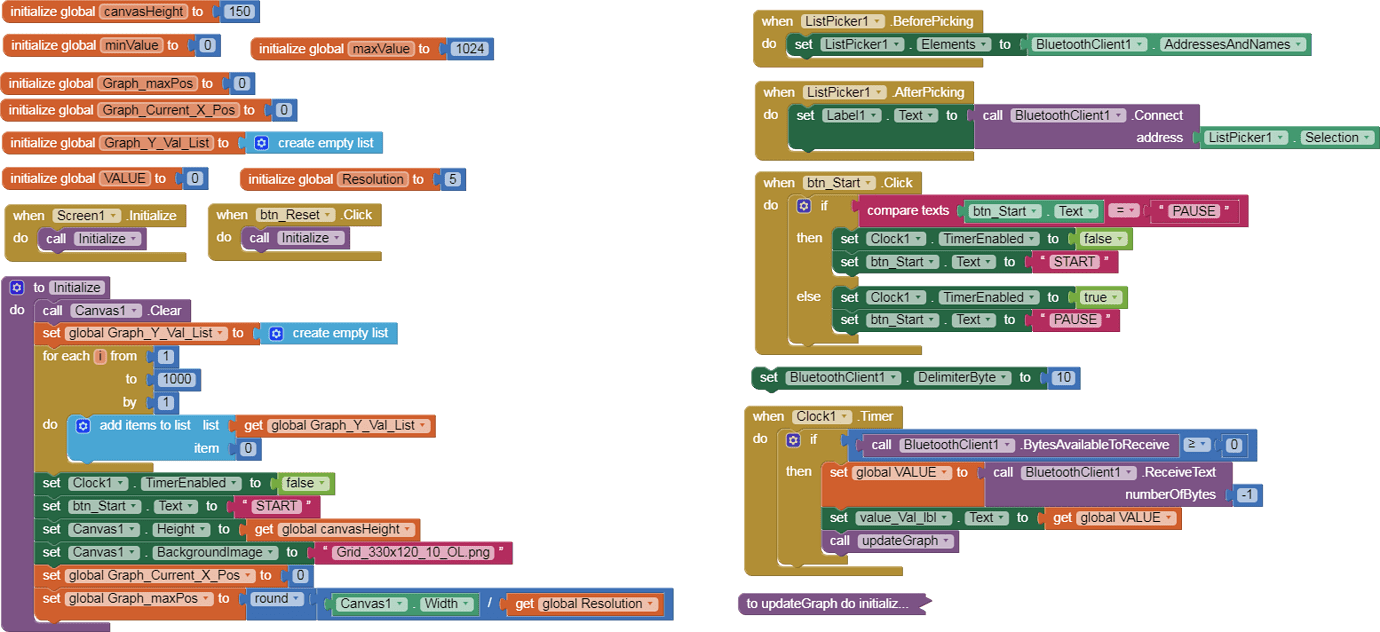Select the collapsed 'to updateGraph' procedure block
Image resolution: width=1380 pixels, height=632 pixels.
point(828,604)
